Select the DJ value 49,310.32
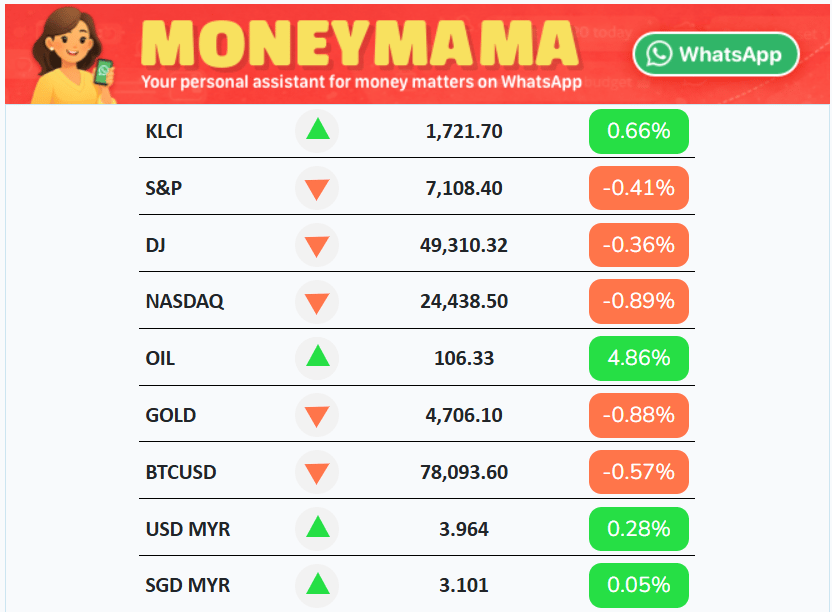This screenshot has height=612, width=832. click(x=466, y=245)
